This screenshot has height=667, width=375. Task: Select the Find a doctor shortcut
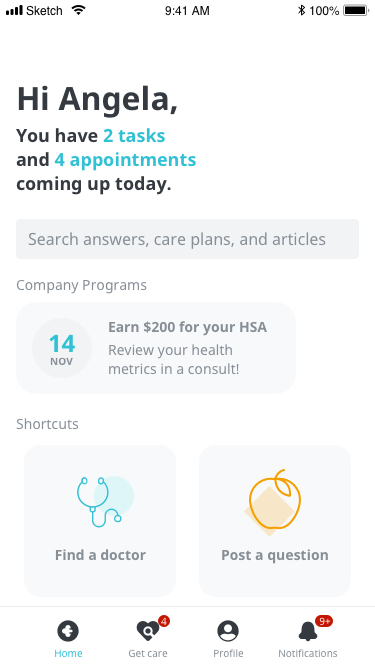point(100,521)
